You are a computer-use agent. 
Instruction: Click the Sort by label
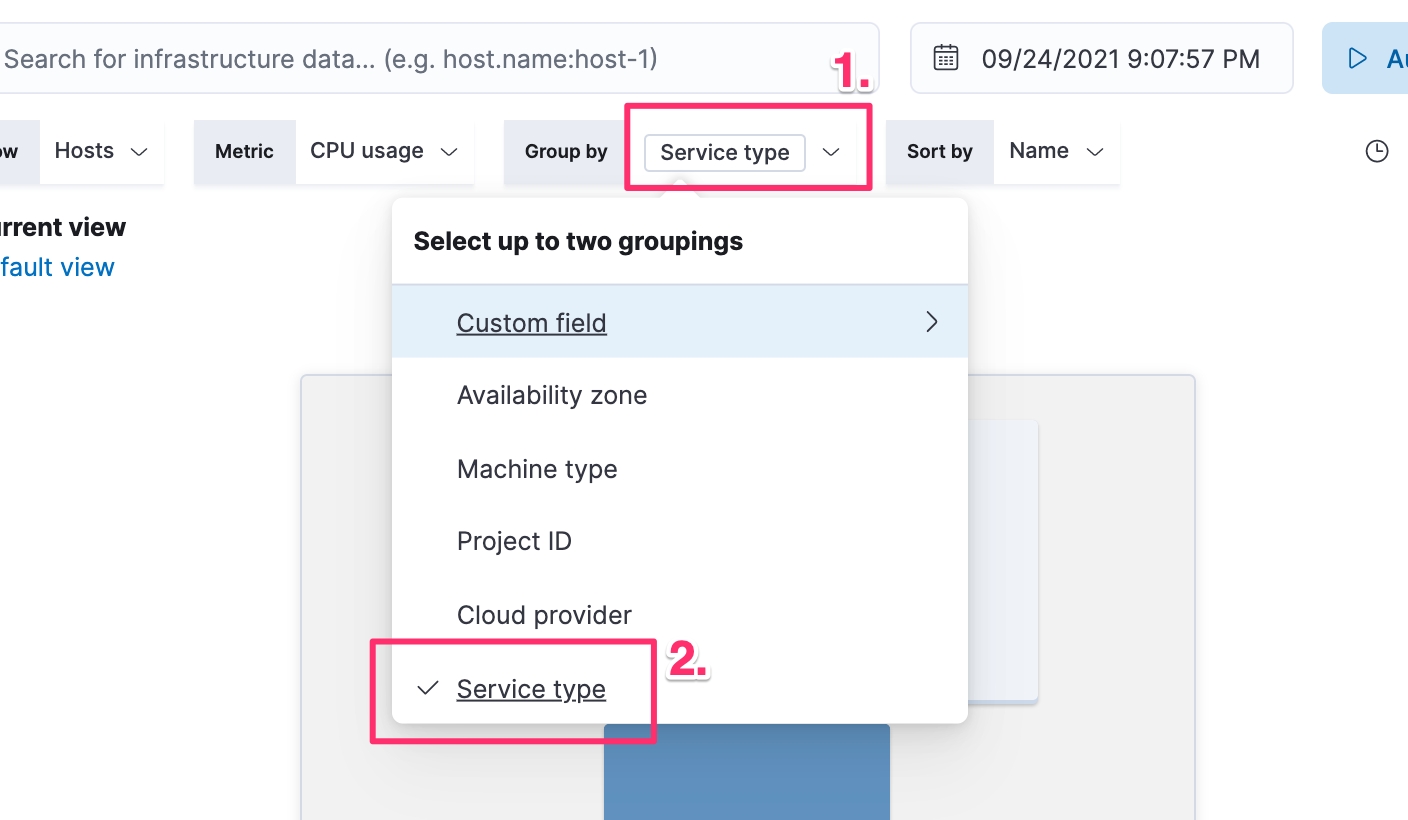(x=940, y=151)
